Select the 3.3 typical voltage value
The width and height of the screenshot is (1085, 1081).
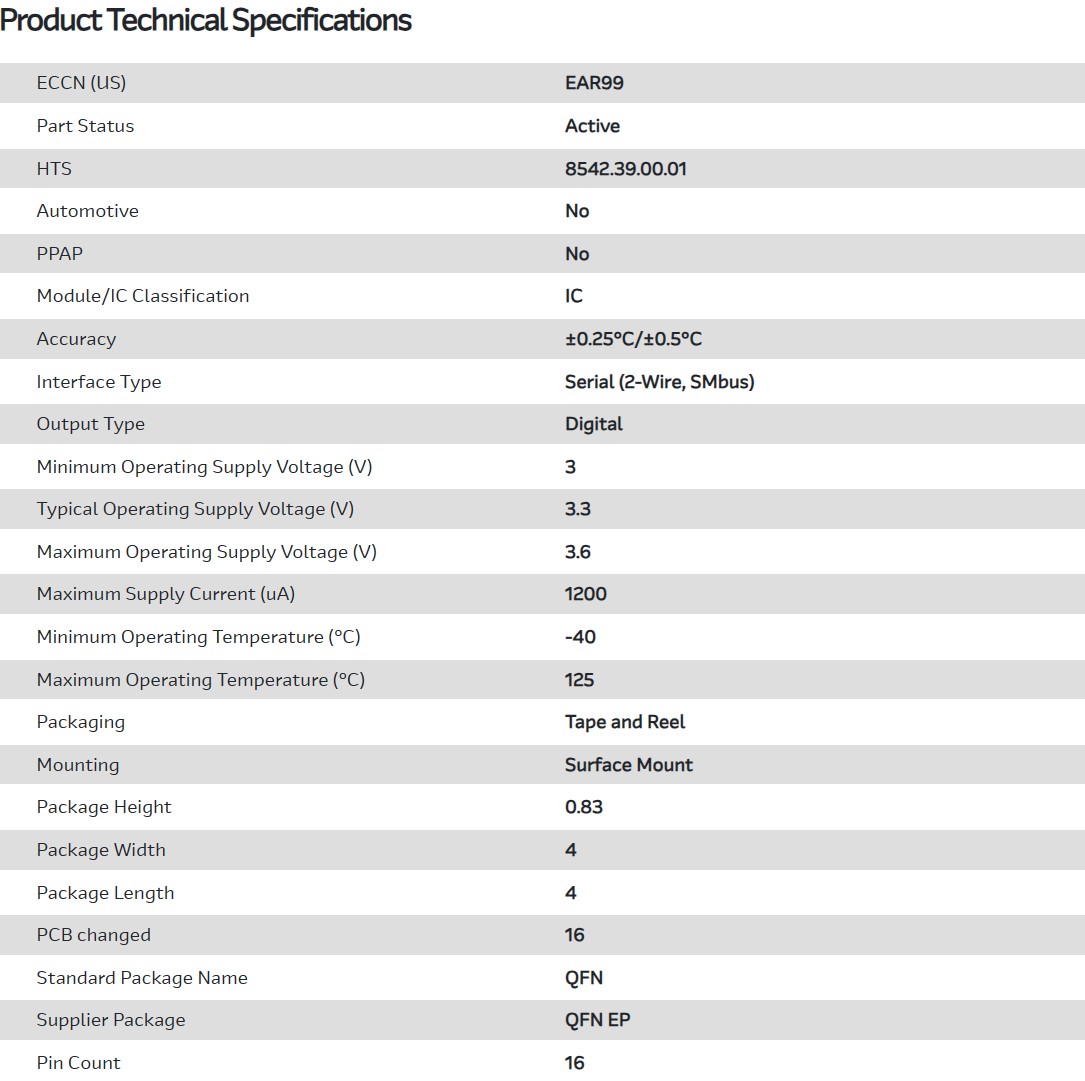pos(577,509)
